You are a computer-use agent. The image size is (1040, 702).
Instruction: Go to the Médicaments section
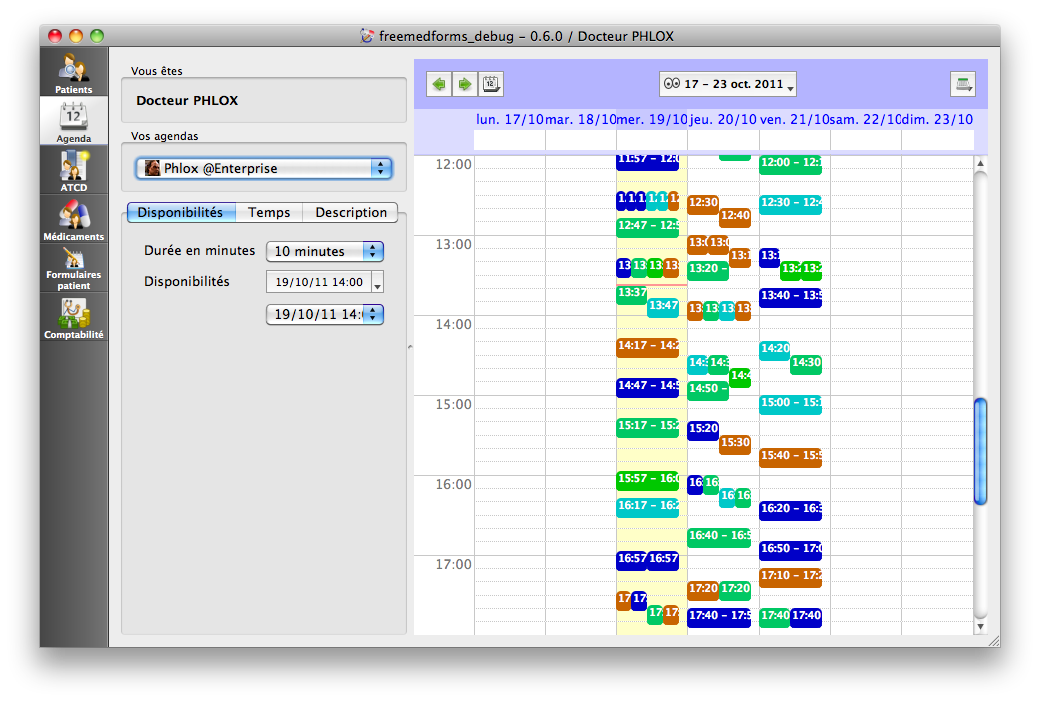point(74,220)
